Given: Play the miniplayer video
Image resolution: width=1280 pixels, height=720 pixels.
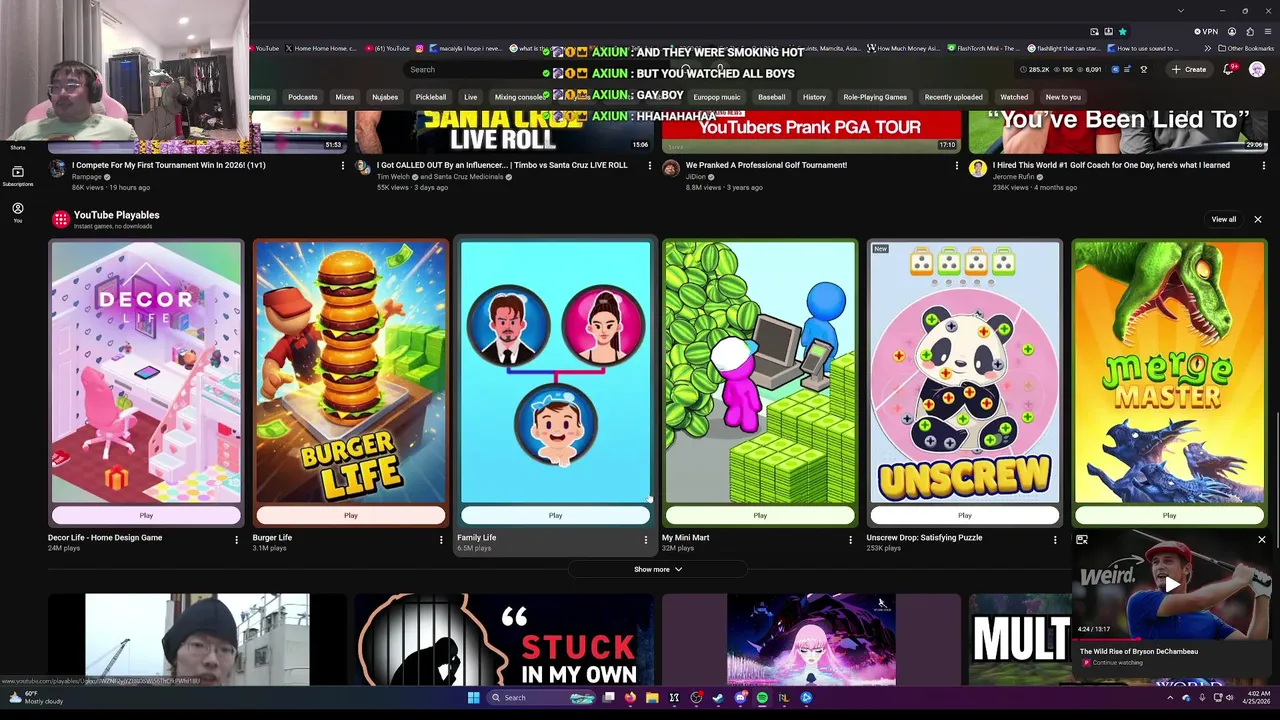Looking at the screenshot, I should pyautogui.click(x=1171, y=586).
